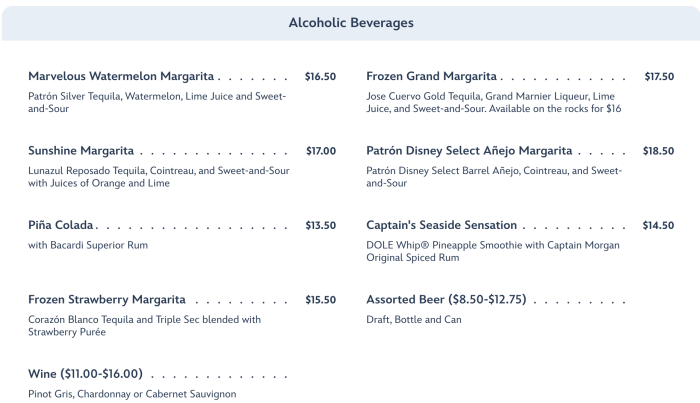Click the Alcoholic Beverages section header

pos(350,22)
